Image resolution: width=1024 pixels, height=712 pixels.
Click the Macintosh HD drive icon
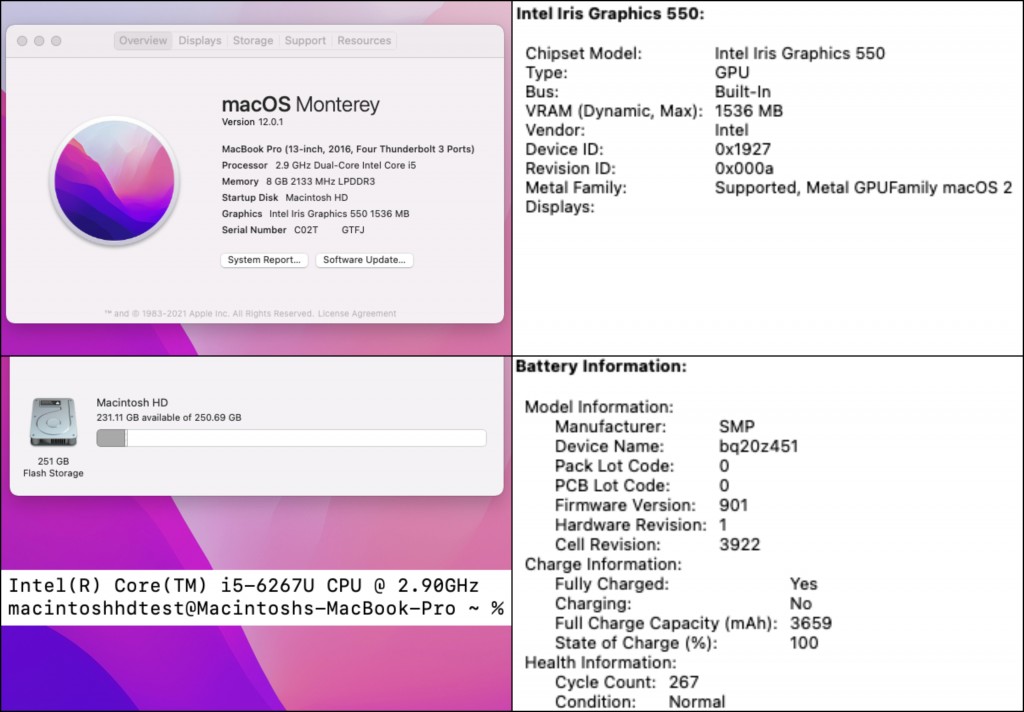tap(54, 423)
